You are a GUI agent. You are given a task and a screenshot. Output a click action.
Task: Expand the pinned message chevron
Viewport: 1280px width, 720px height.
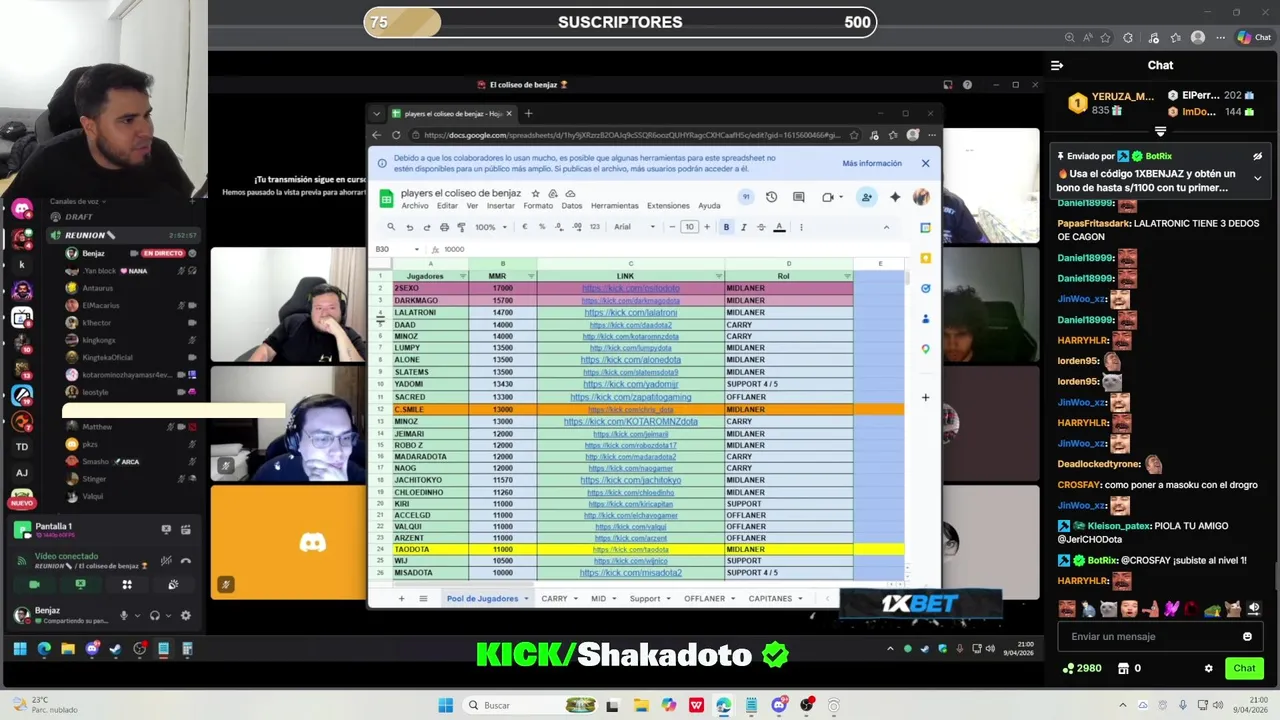(x=1258, y=179)
